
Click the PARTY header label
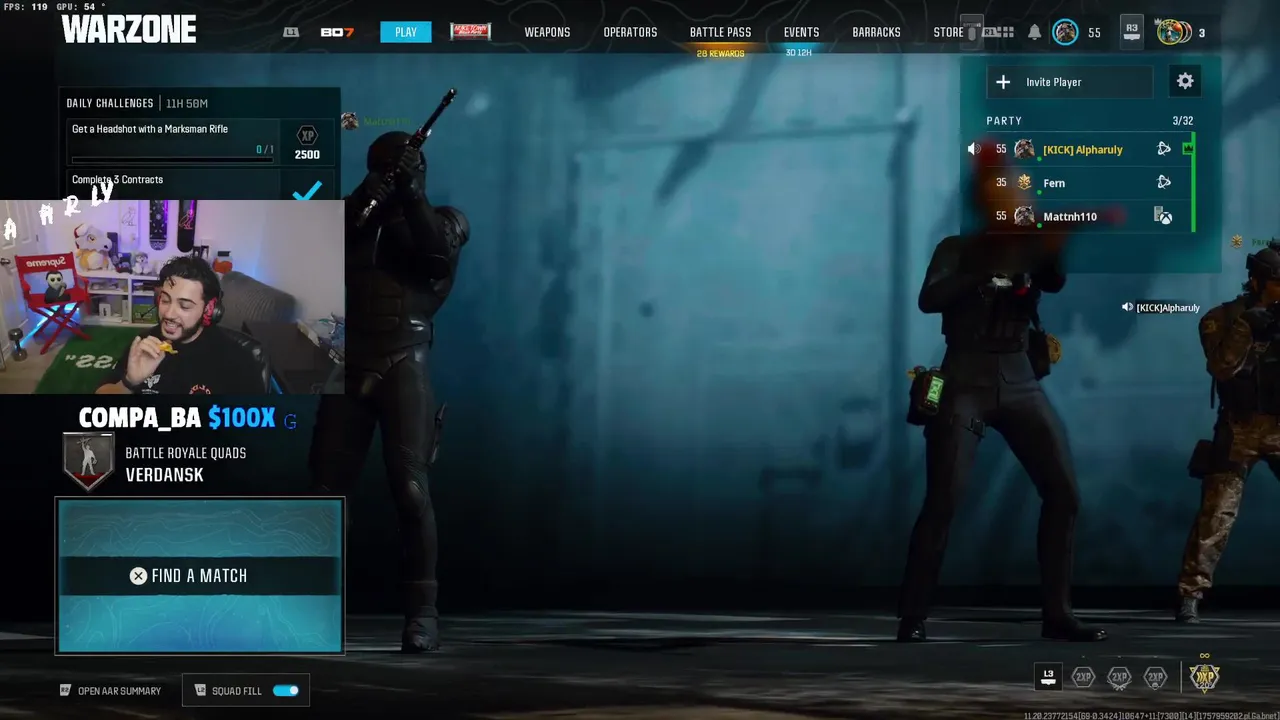click(1004, 121)
